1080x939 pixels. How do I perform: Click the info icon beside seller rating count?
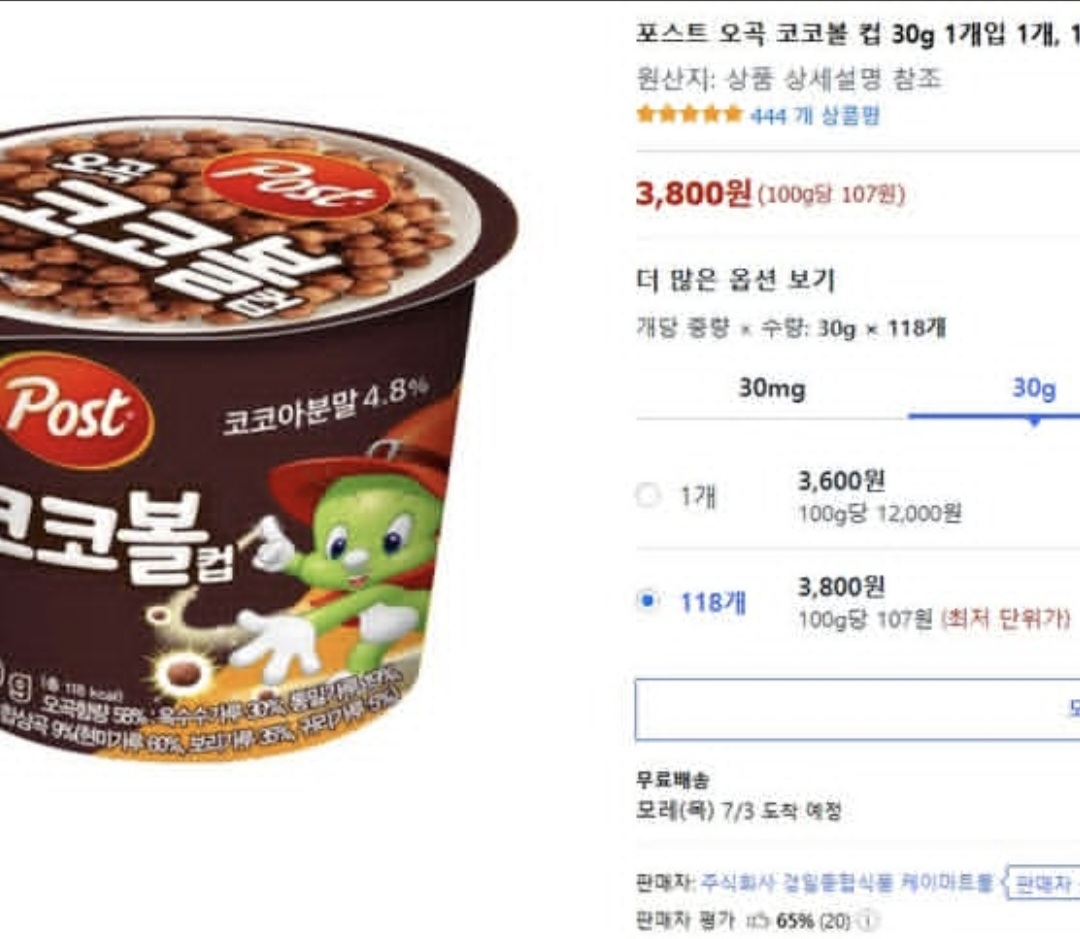tap(870, 921)
